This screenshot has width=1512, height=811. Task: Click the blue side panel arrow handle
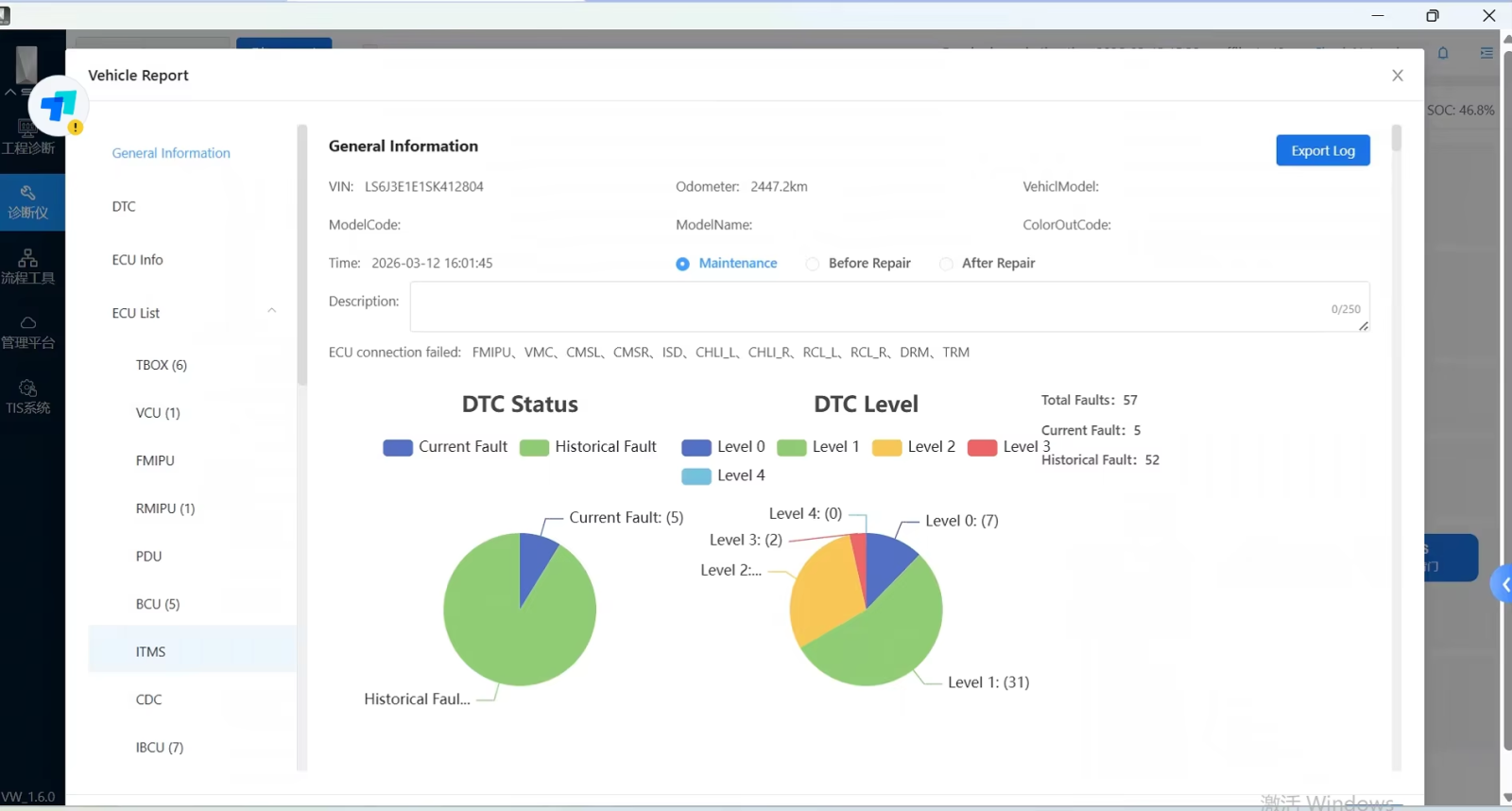(1503, 585)
